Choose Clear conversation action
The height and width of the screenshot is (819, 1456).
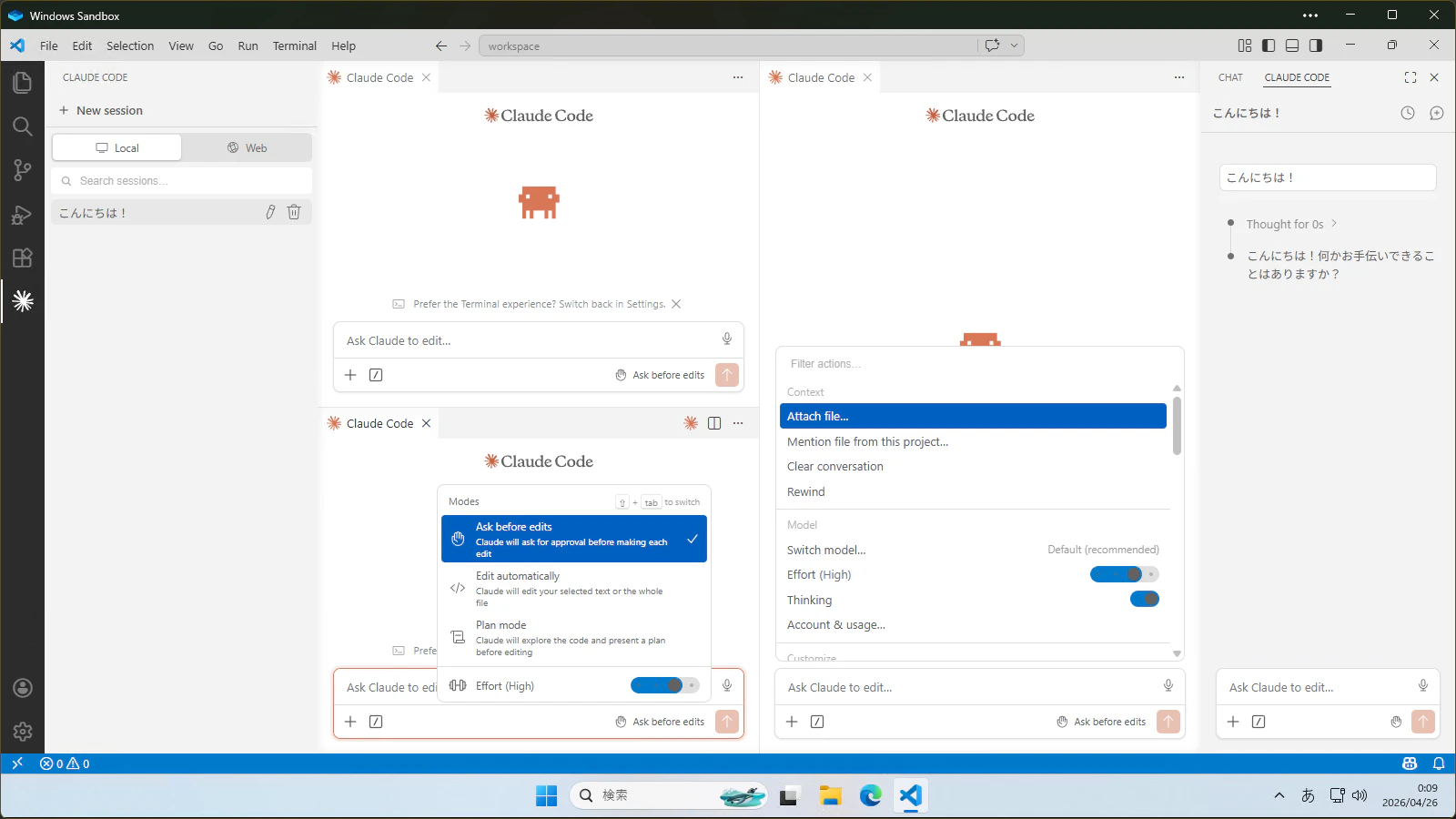pyautogui.click(x=973, y=466)
